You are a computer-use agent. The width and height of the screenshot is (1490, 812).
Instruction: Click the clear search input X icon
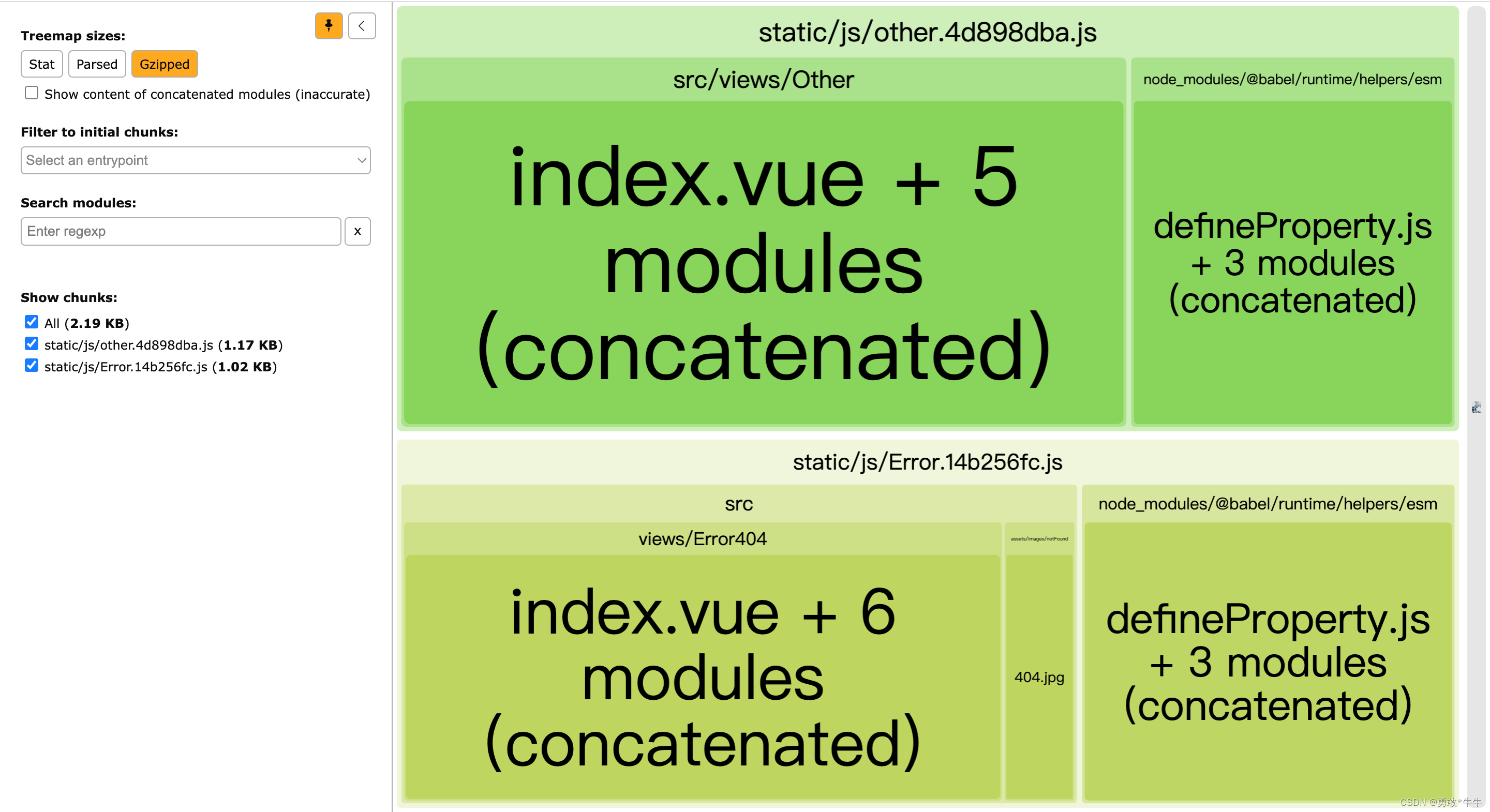pos(358,231)
